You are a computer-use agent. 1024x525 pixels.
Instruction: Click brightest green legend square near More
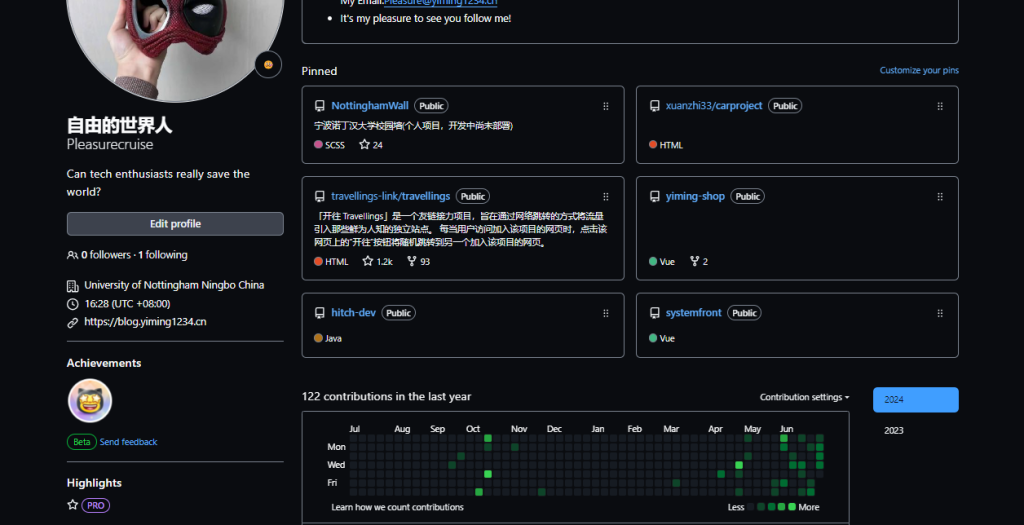pos(792,507)
